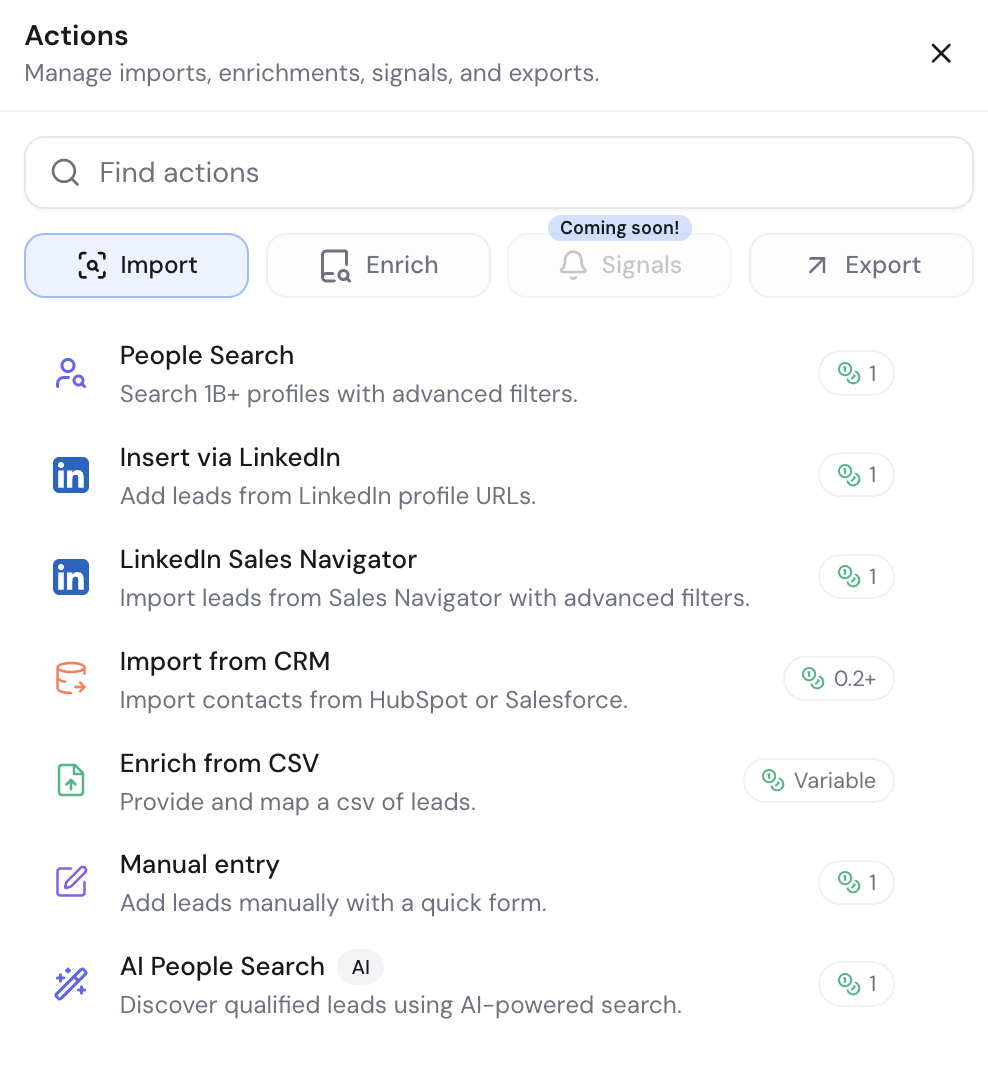This screenshot has width=988, height=1072.
Task: Click the magnifying glass in the search field
Action: tap(64, 172)
